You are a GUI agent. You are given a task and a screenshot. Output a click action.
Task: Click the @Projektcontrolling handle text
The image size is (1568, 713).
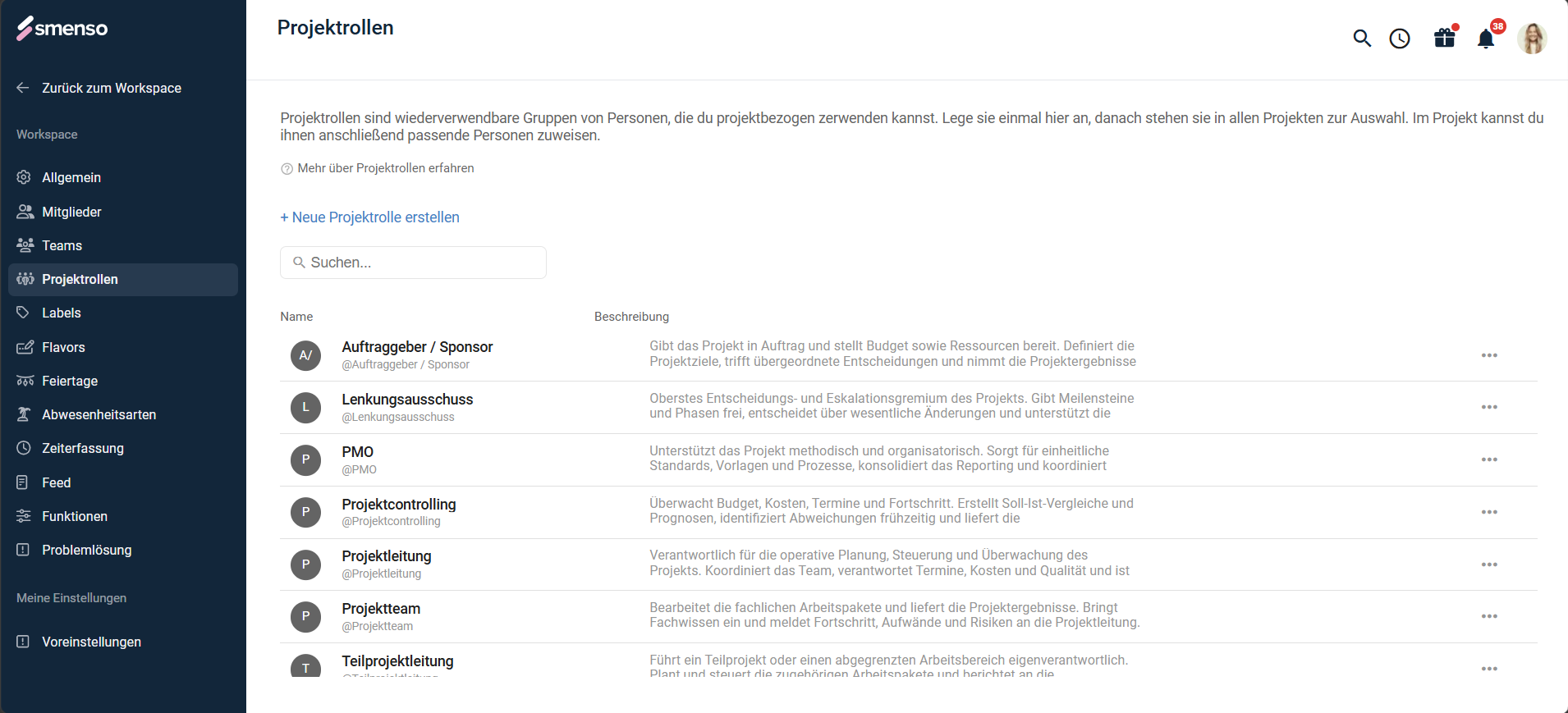pyautogui.click(x=391, y=521)
